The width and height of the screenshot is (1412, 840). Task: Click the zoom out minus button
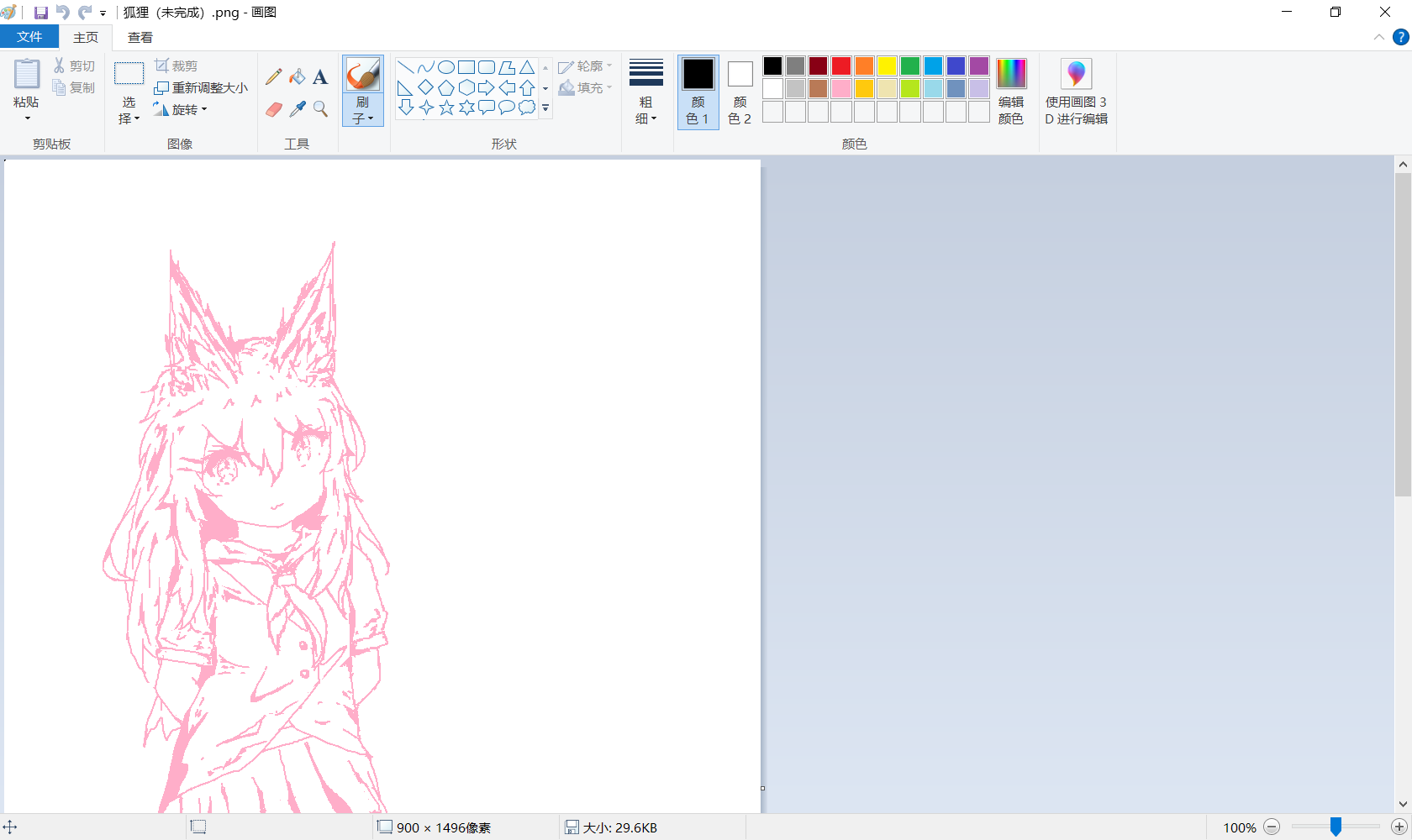1272,827
